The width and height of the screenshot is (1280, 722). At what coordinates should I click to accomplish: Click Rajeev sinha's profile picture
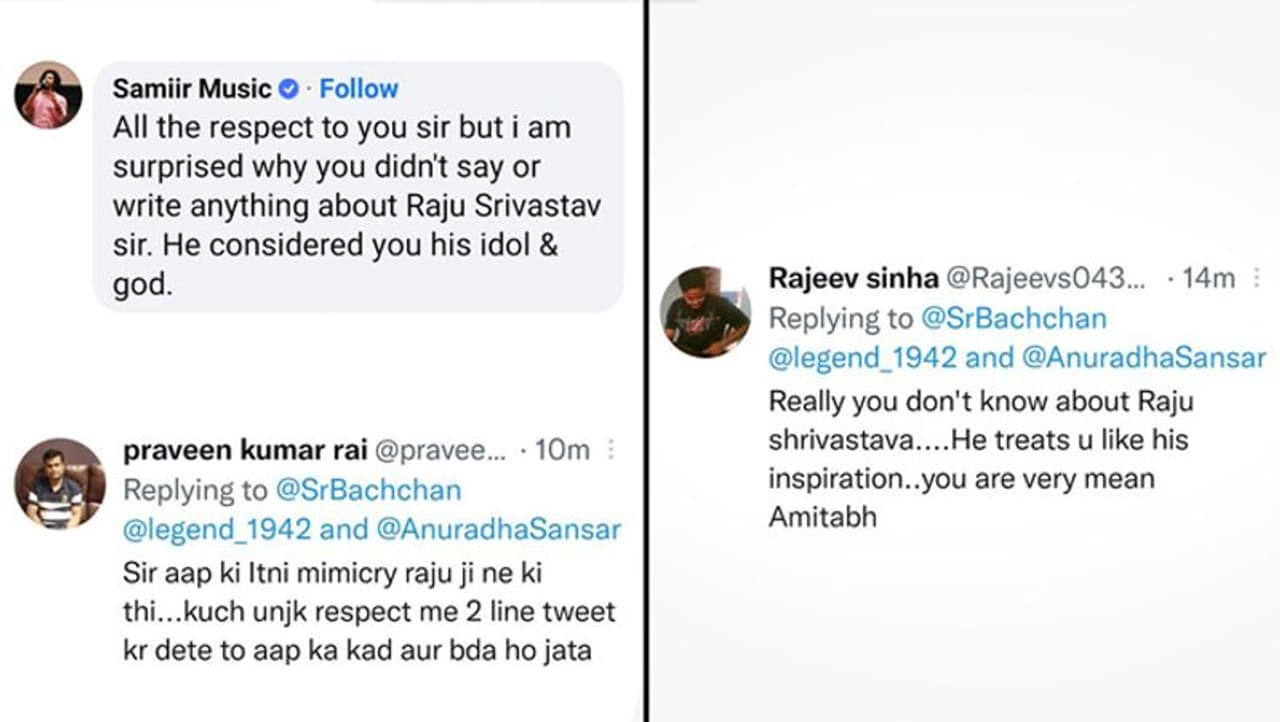click(705, 312)
